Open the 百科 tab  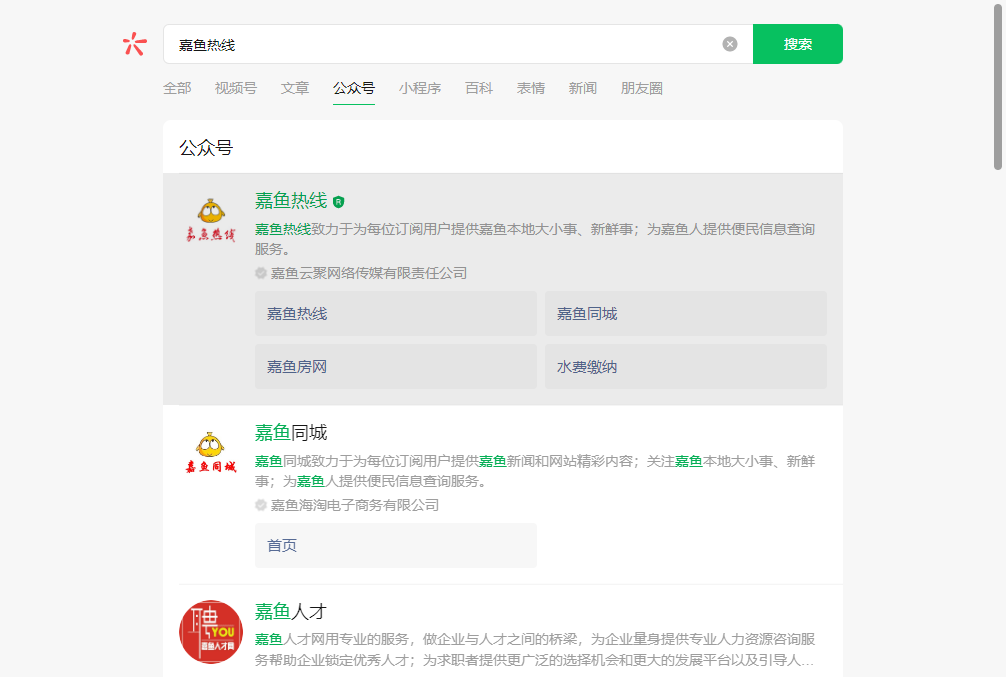[x=479, y=89]
